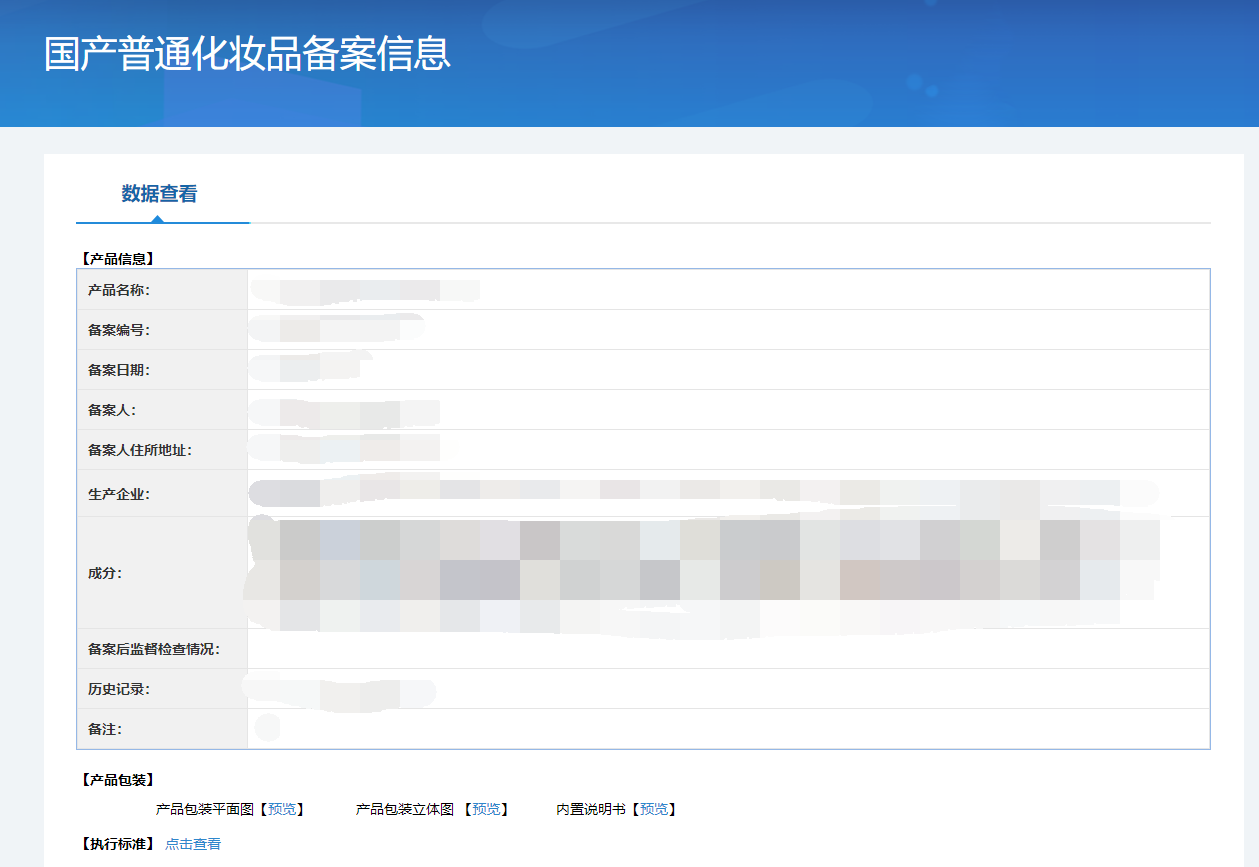Click the tab indicator triangle under 数据查看
The image size is (1259, 867).
point(157,219)
